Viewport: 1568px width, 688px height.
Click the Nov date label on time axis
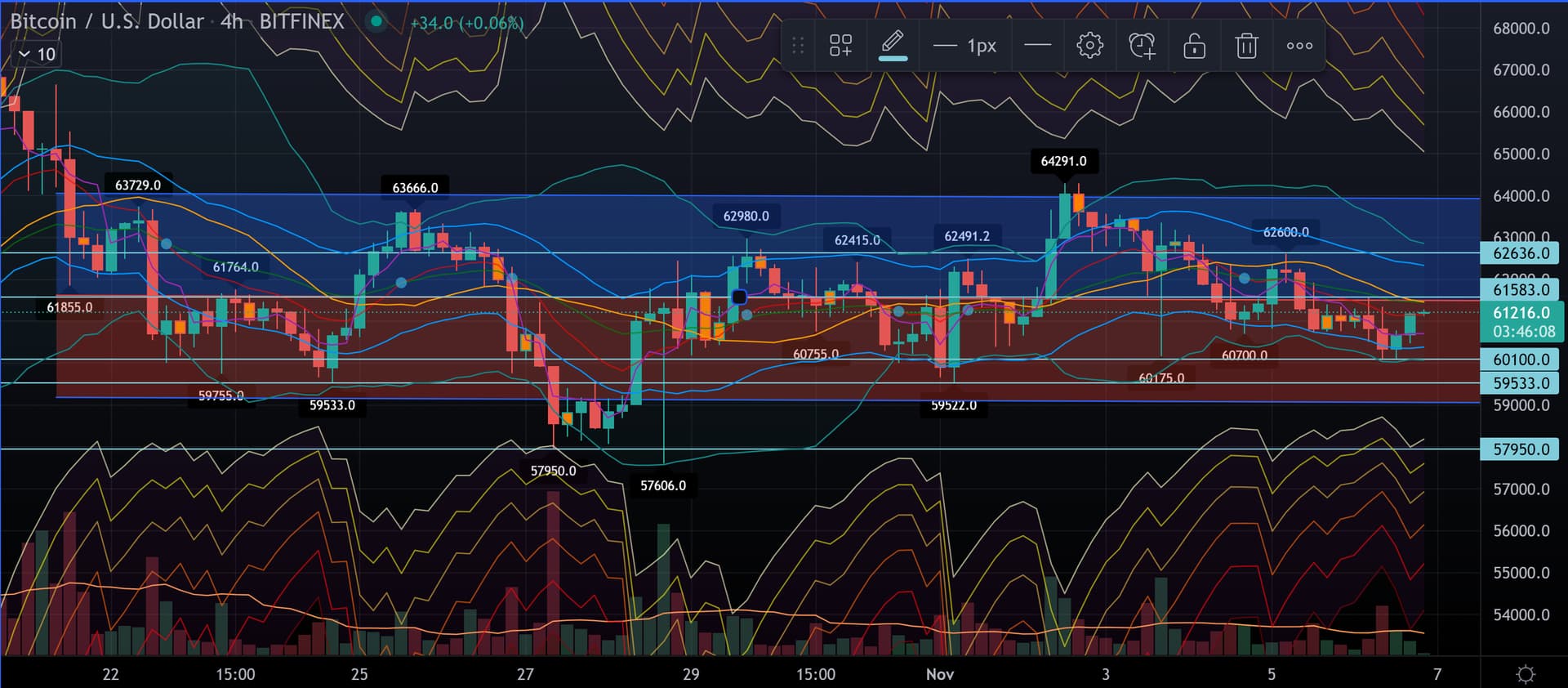coord(939,674)
